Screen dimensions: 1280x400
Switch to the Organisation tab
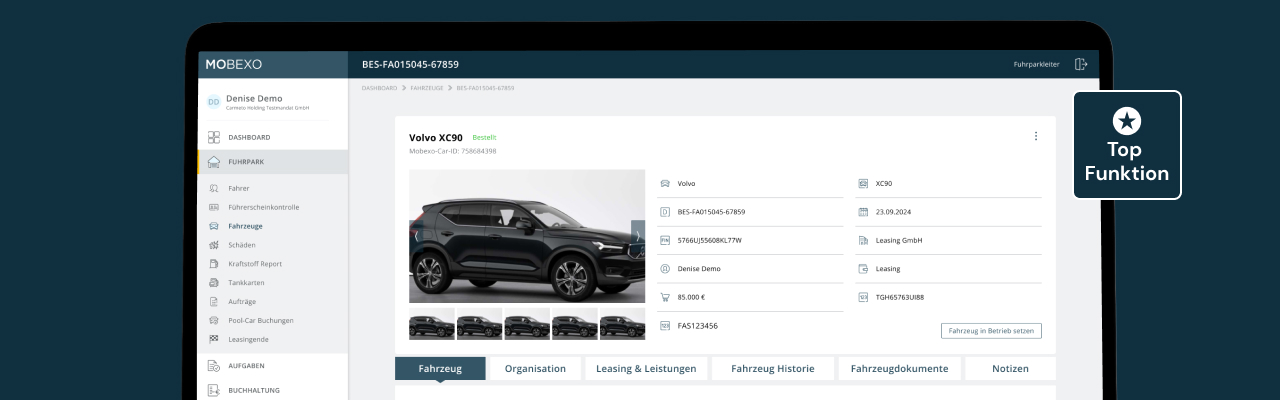tap(535, 368)
